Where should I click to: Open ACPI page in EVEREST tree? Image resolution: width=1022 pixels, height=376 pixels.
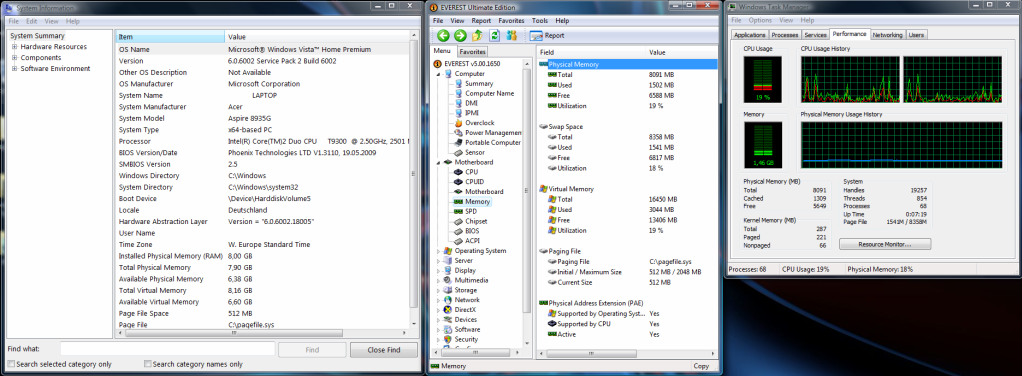pos(473,240)
